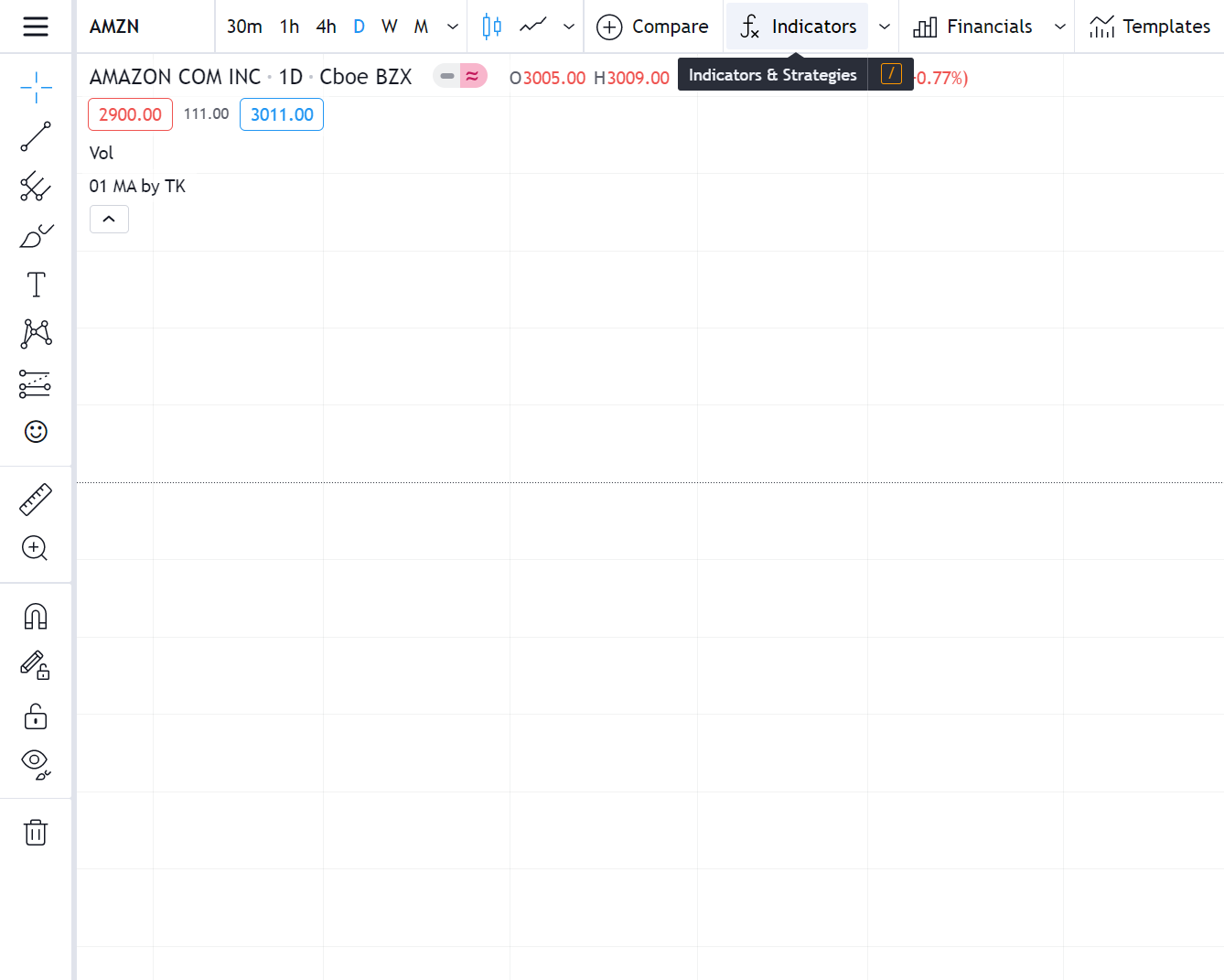Select the crosshair cursor tool
Viewport: 1224px width, 980px height.
pos(36,88)
